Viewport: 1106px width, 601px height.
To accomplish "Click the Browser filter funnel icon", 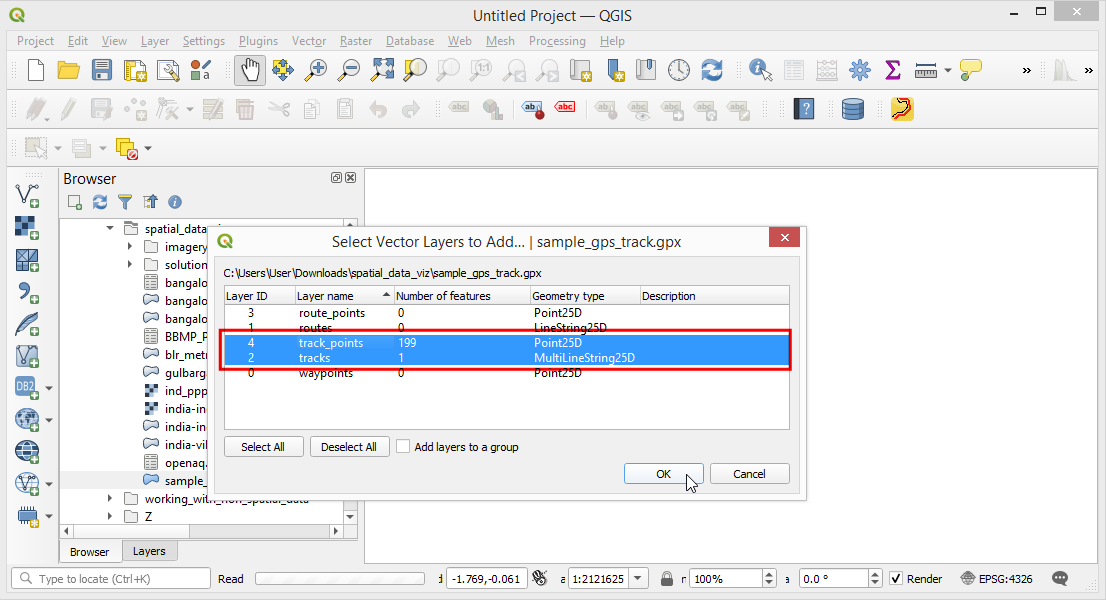I will pos(125,202).
